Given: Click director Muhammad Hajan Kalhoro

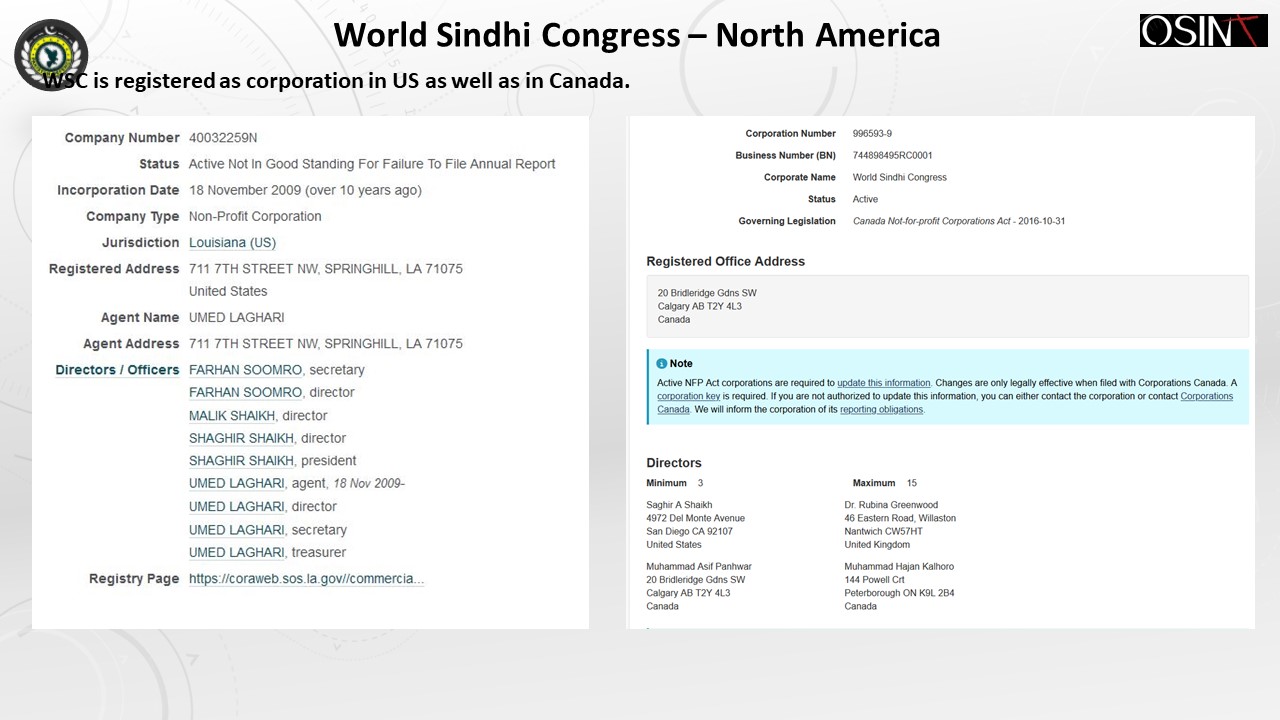Looking at the screenshot, I should pyautogui.click(x=897, y=567).
